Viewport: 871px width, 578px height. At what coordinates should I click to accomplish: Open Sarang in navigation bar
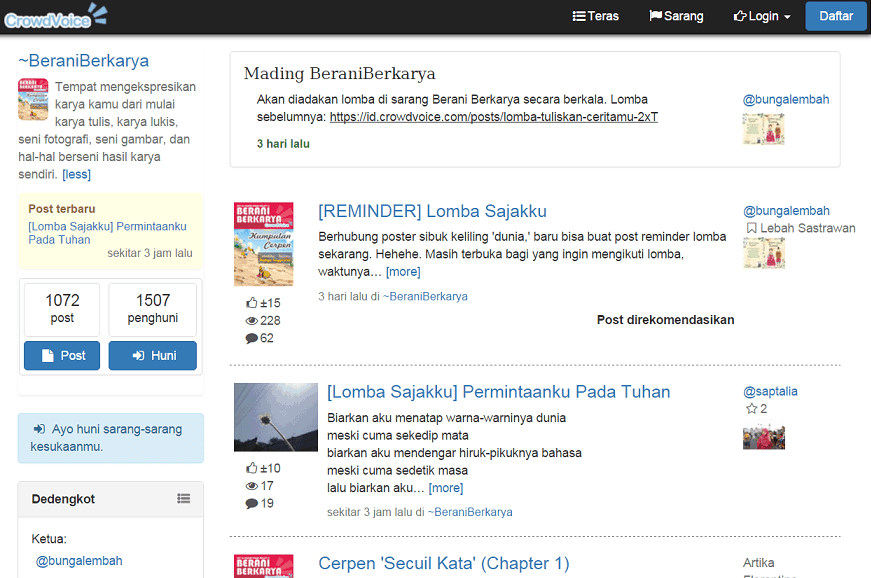676,16
